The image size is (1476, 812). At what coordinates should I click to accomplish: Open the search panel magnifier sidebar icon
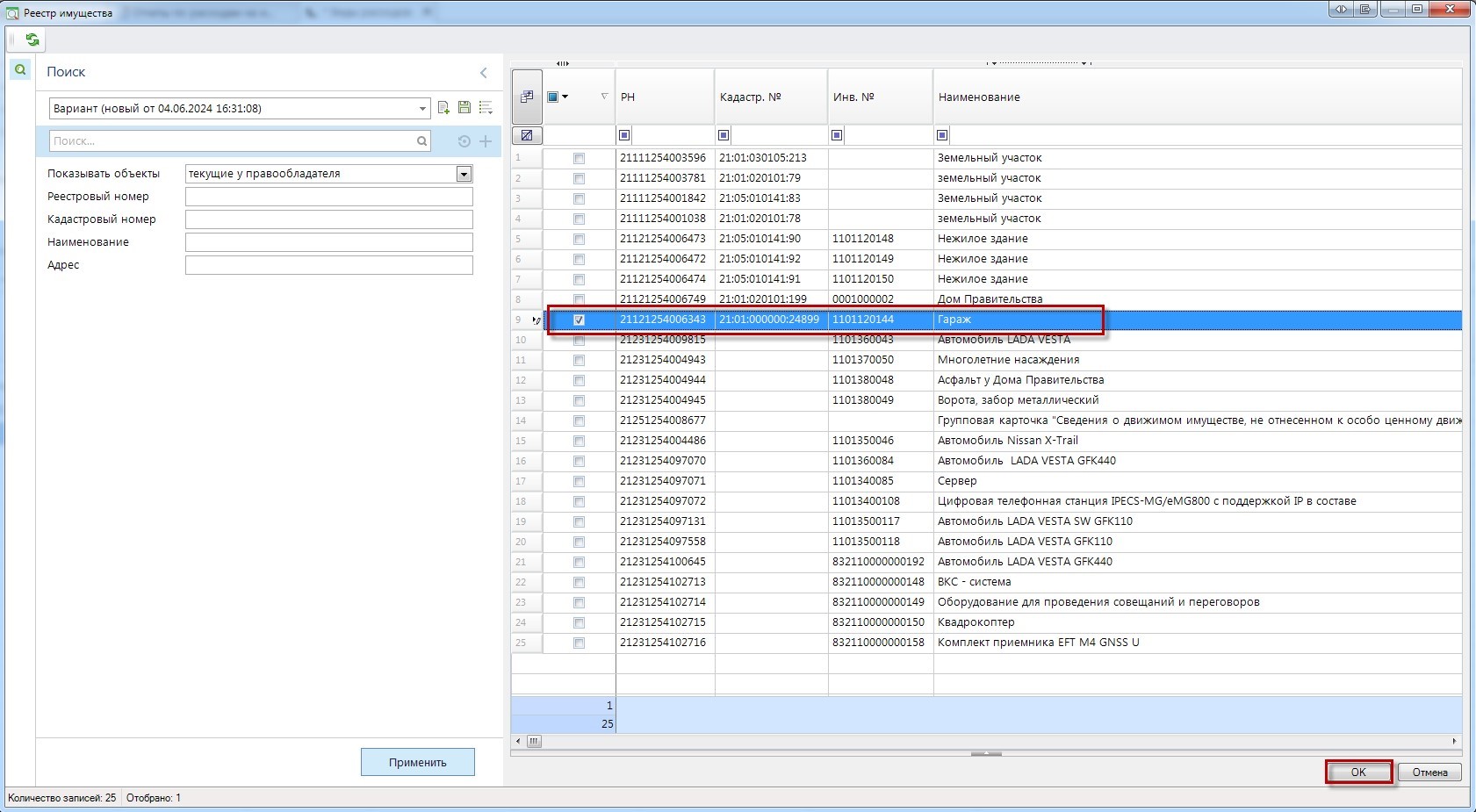[20, 69]
